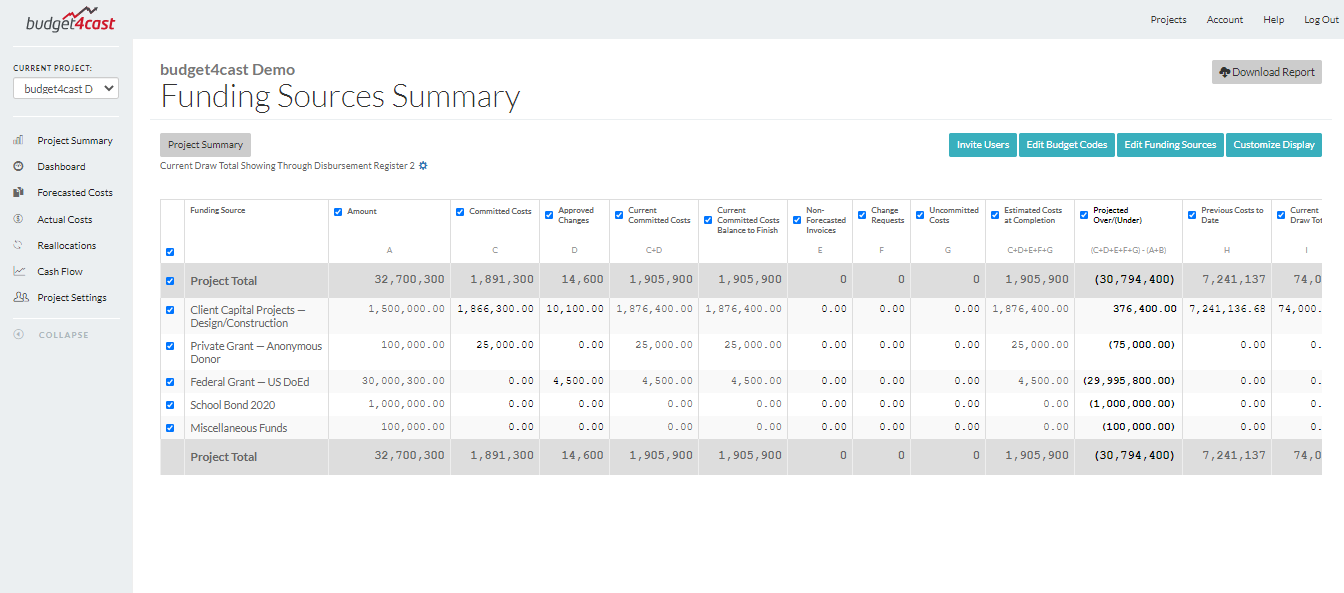Toggle the Approved Changes column checkbox
Image resolution: width=1344 pixels, height=593 pixels.
[549, 215]
